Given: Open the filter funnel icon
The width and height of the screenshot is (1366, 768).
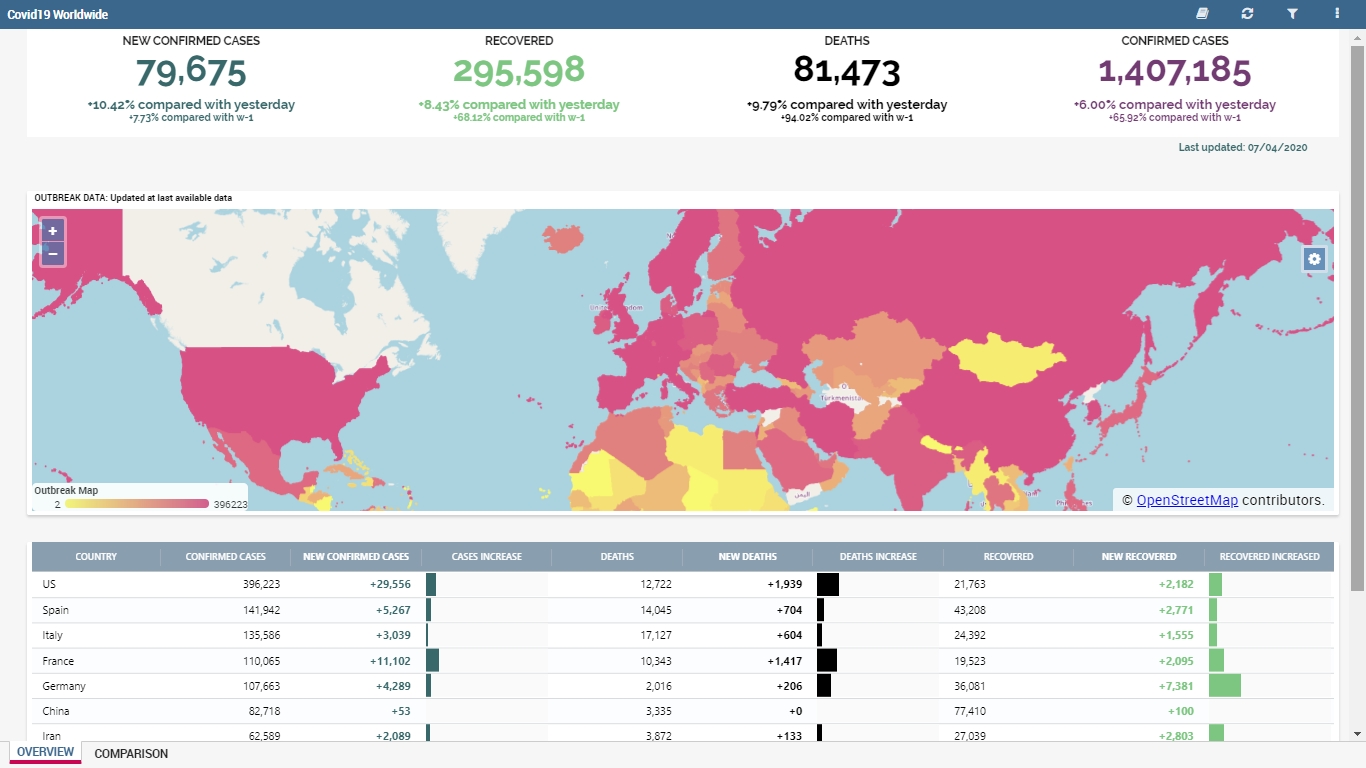Looking at the screenshot, I should point(1292,14).
